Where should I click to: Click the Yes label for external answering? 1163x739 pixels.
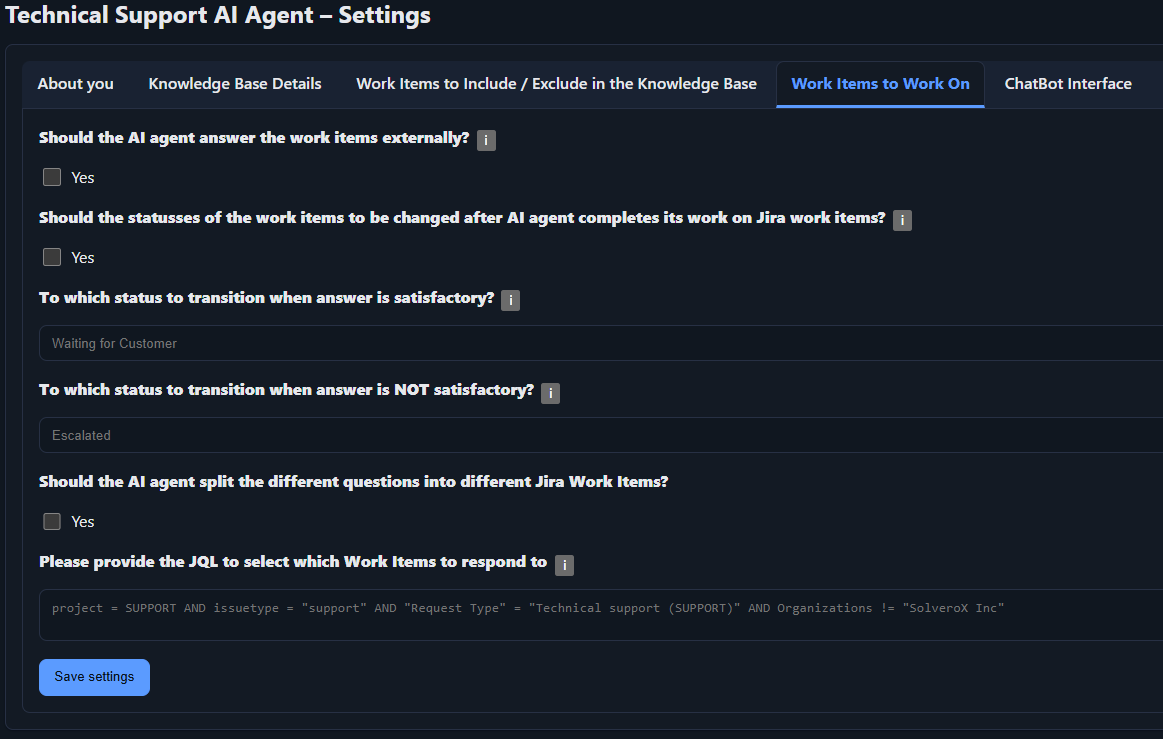83,177
